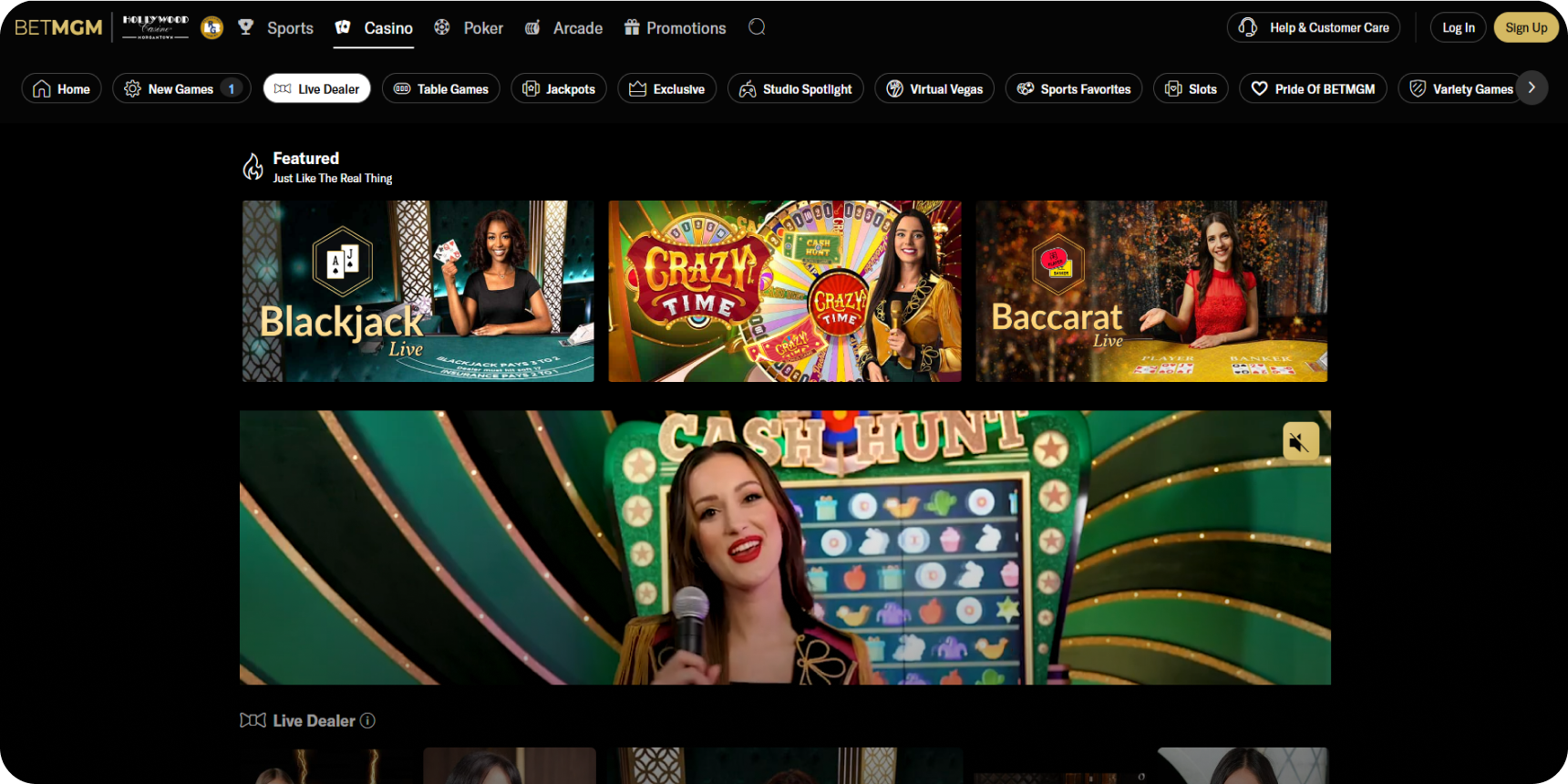Select the Jackpots category

(x=559, y=88)
